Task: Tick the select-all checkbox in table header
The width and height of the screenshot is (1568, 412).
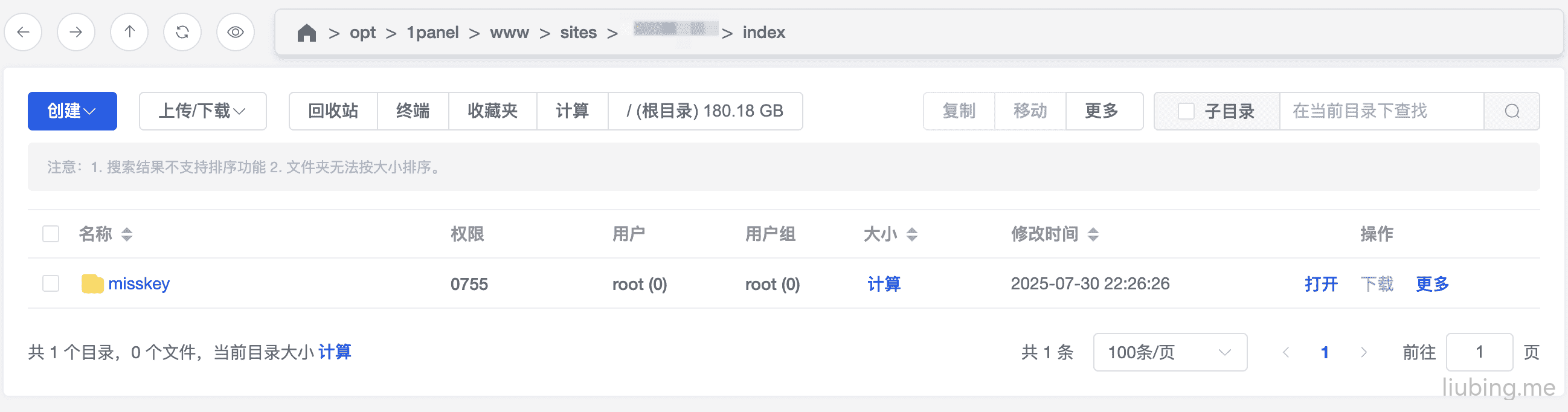Action: click(x=51, y=234)
